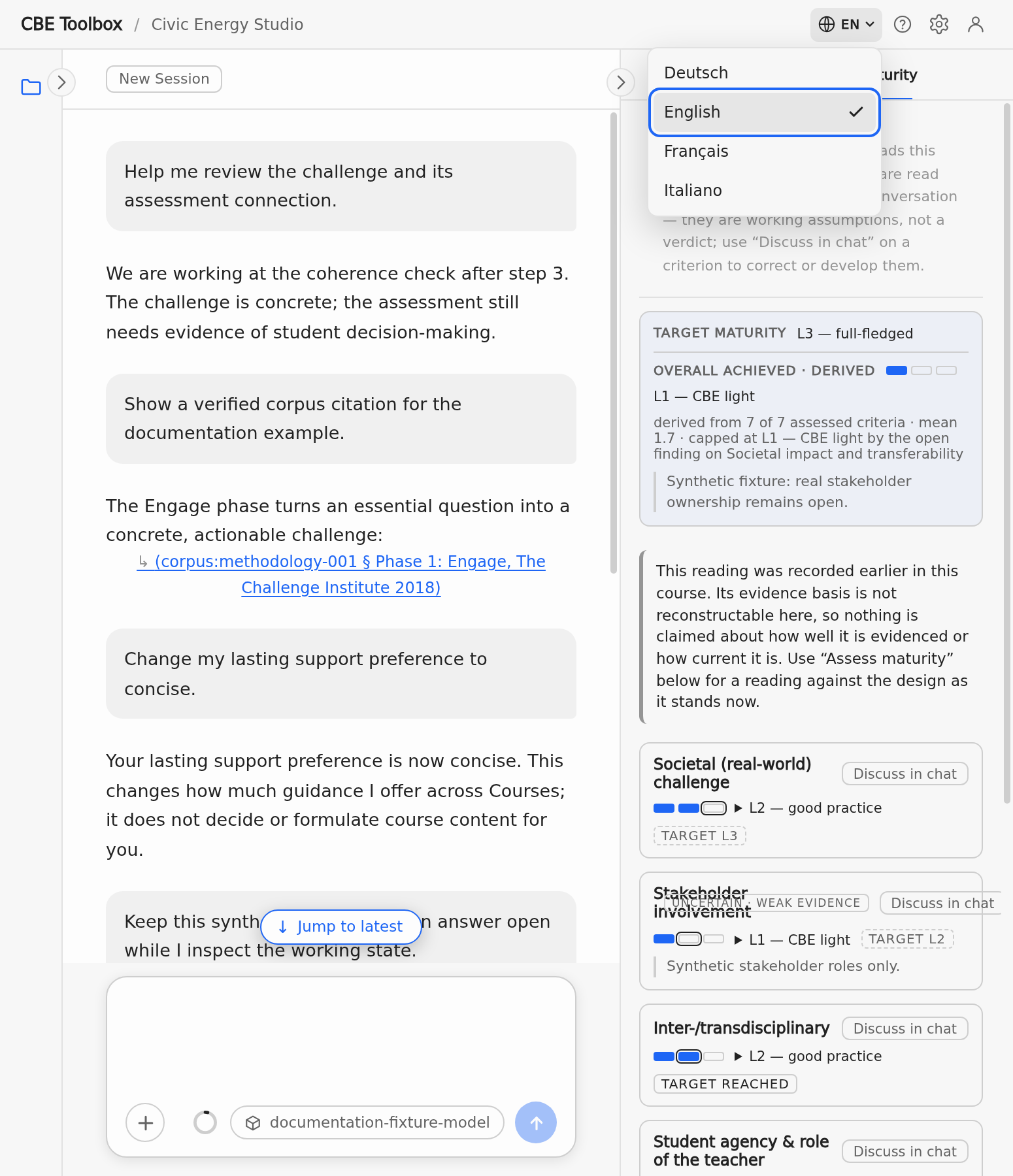The image size is (1013, 1176).
Task: Choose Français from the language menu
Action: pos(765,152)
